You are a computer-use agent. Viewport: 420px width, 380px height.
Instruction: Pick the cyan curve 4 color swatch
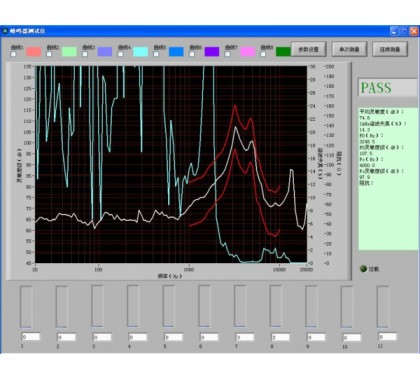pyautogui.click(x=140, y=52)
